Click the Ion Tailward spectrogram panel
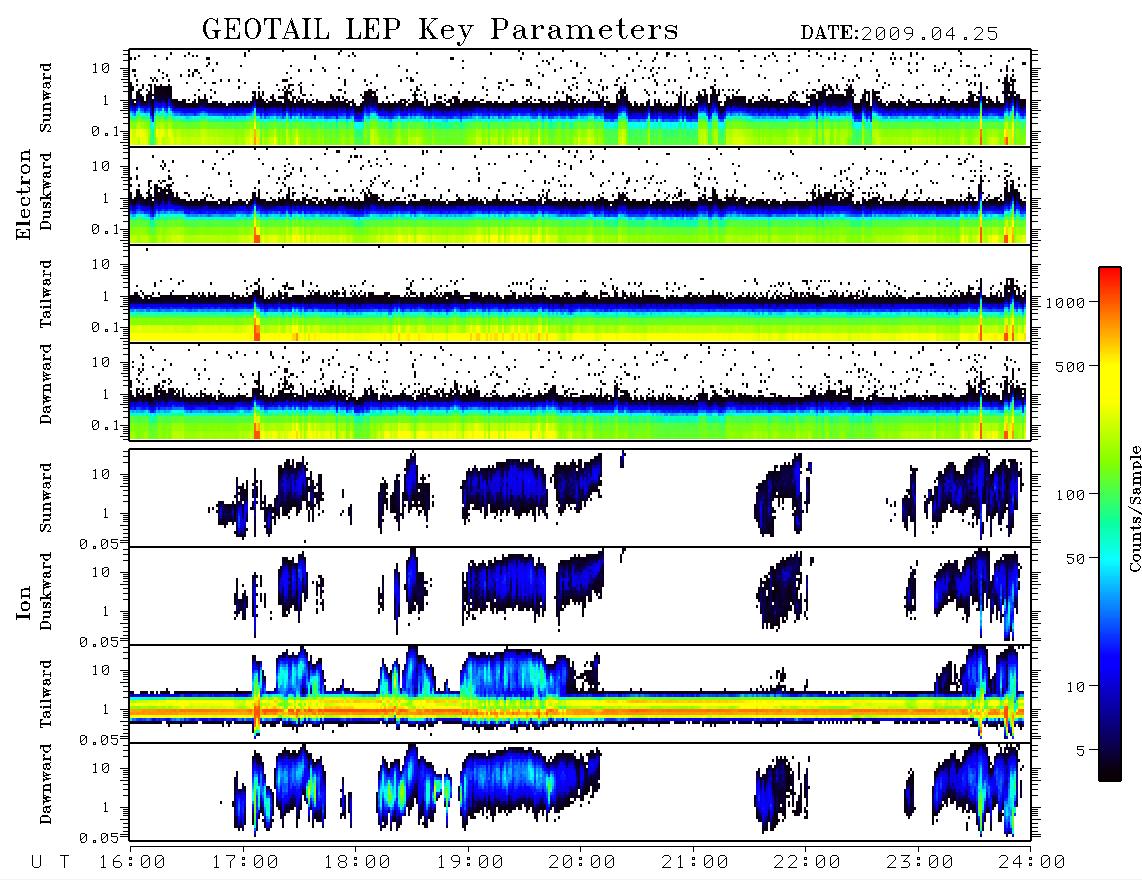The width and height of the screenshot is (1142, 880). (580, 694)
